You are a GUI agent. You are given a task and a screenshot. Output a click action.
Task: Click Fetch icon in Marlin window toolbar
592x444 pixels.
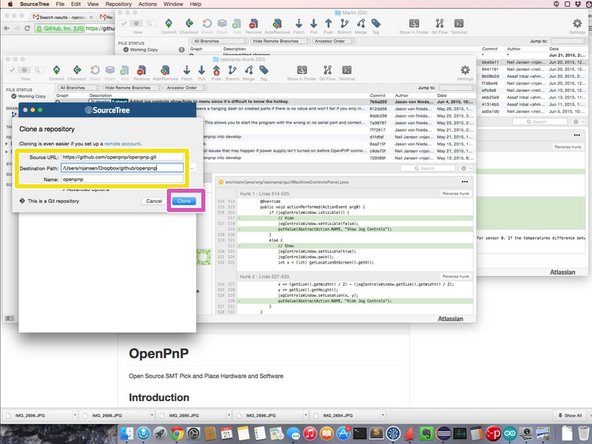299,24
